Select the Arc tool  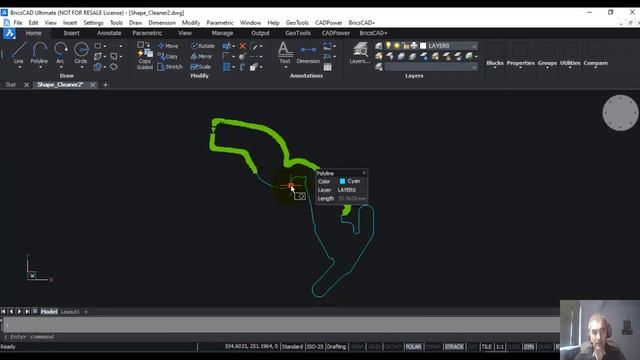tap(60, 52)
